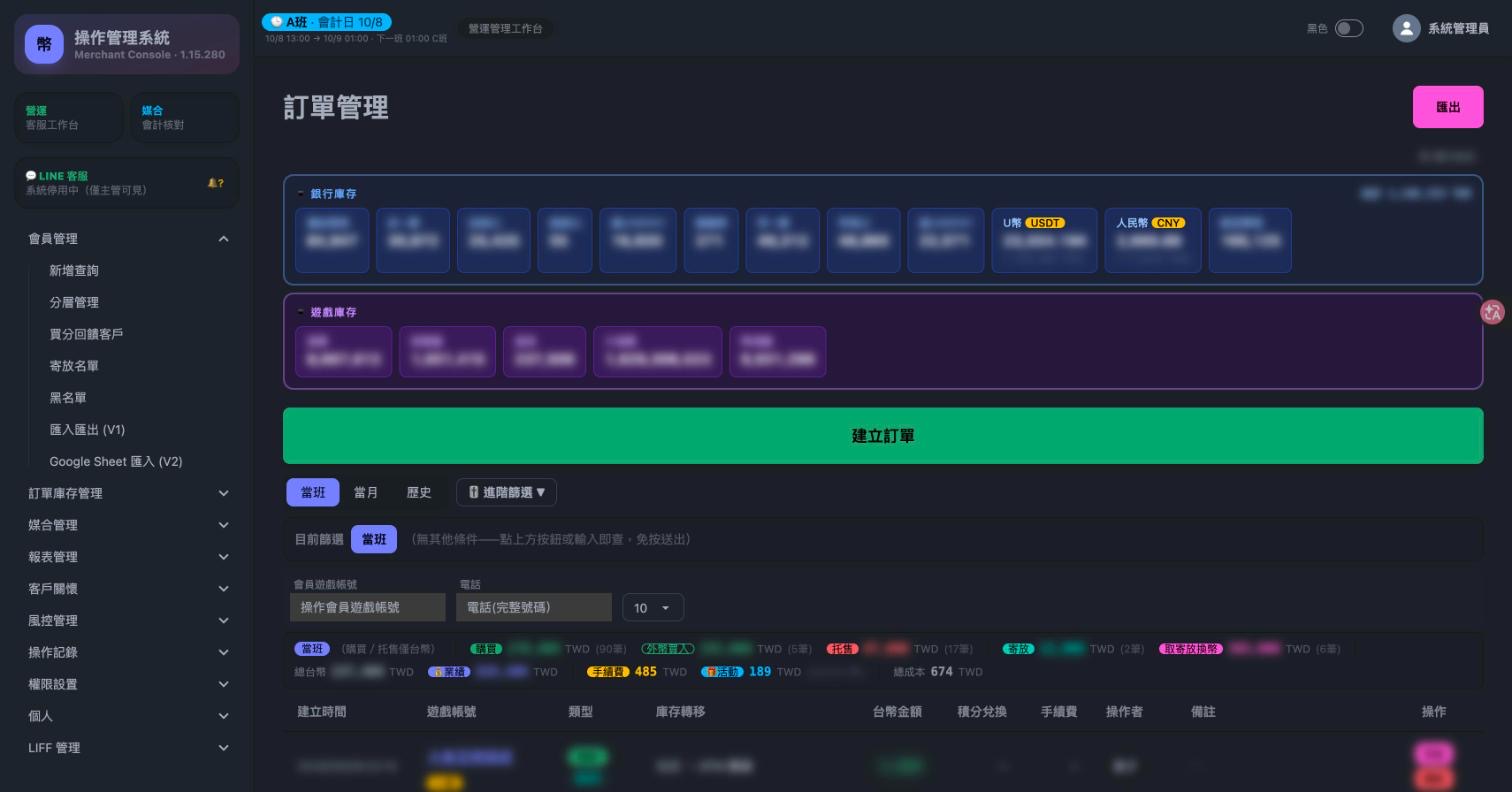Remove the 當班 chip in 目前篩選

374,539
